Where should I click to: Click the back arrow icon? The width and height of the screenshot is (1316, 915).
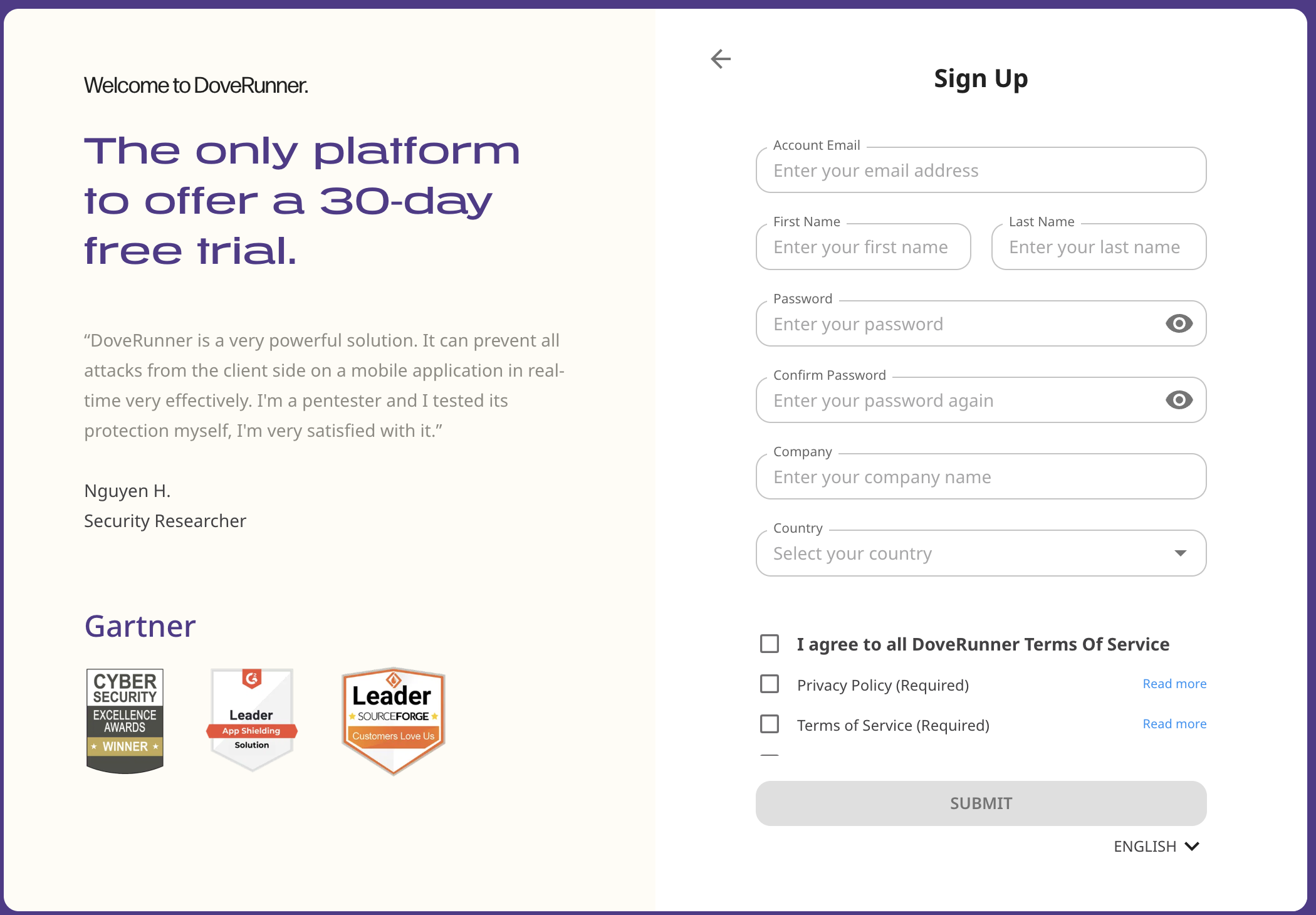[721, 59]
